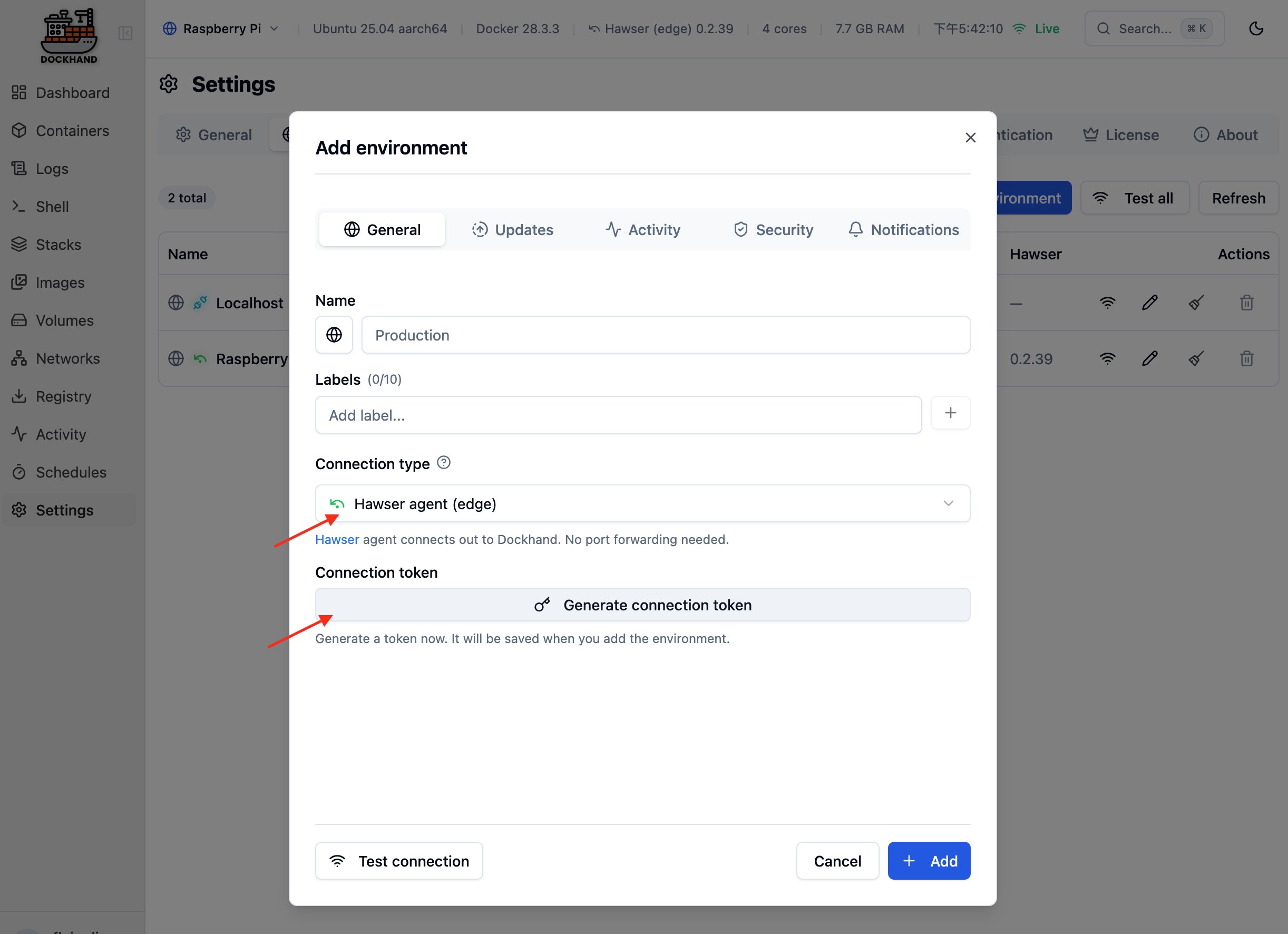Click the globe icon picker beside Name
The height and width of the screenshot is (934, 1288).
(x=334, y=335)
